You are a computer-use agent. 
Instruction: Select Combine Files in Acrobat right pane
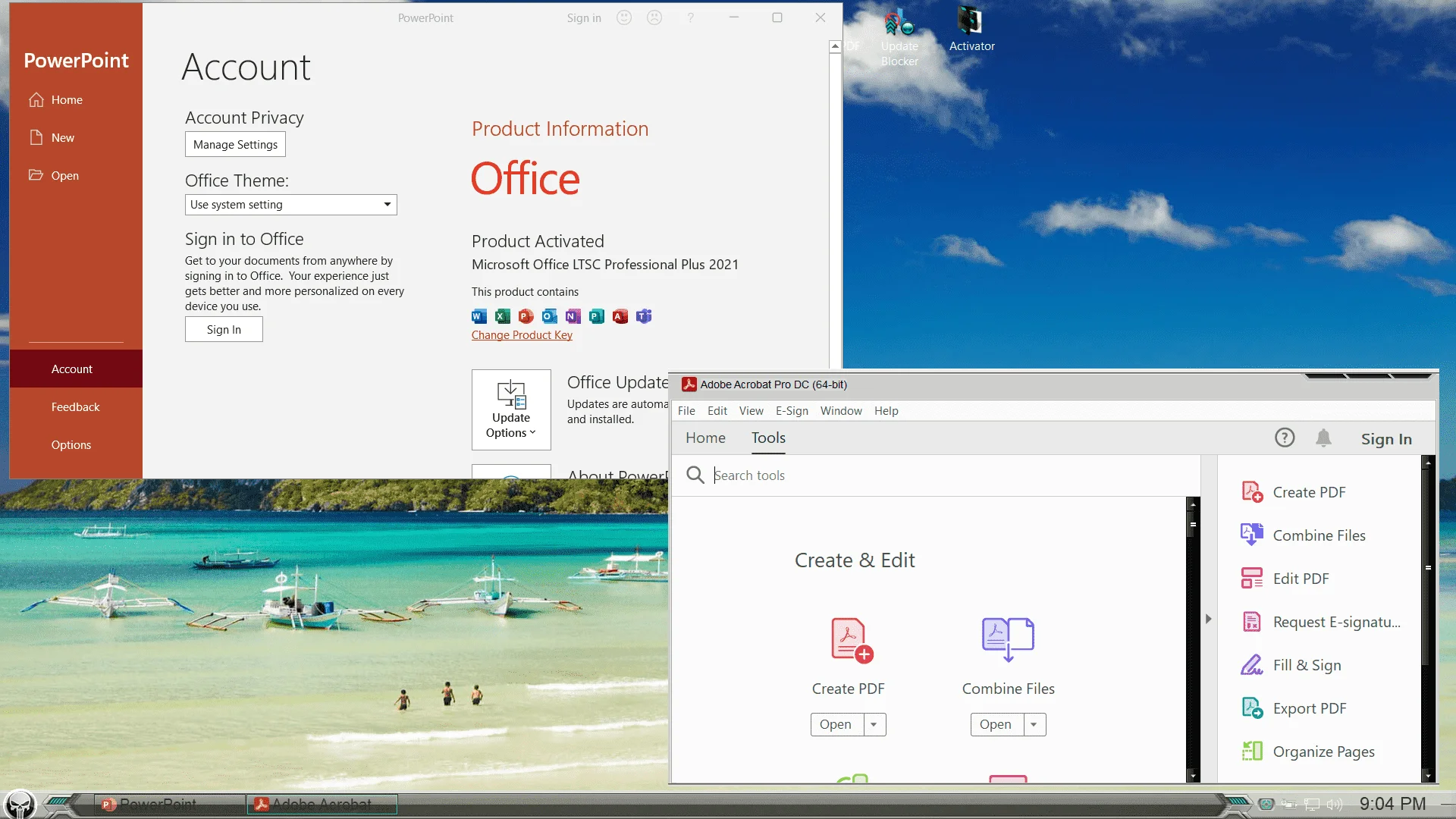pos(1304,535)
